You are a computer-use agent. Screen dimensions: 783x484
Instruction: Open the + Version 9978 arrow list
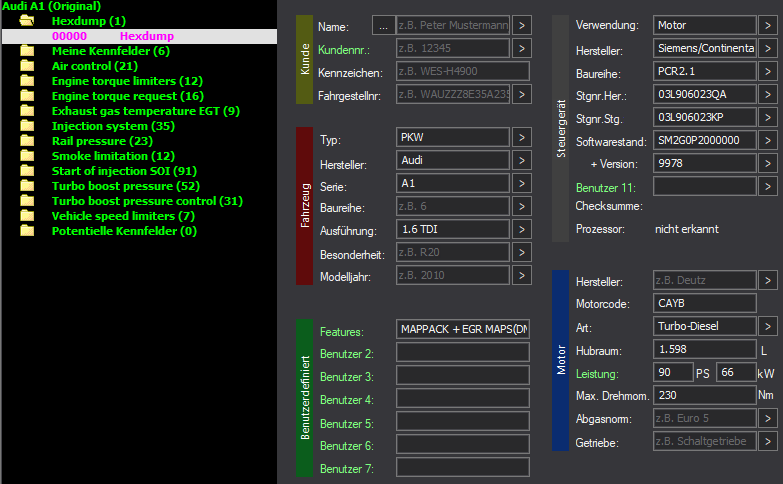pos(768,163)
